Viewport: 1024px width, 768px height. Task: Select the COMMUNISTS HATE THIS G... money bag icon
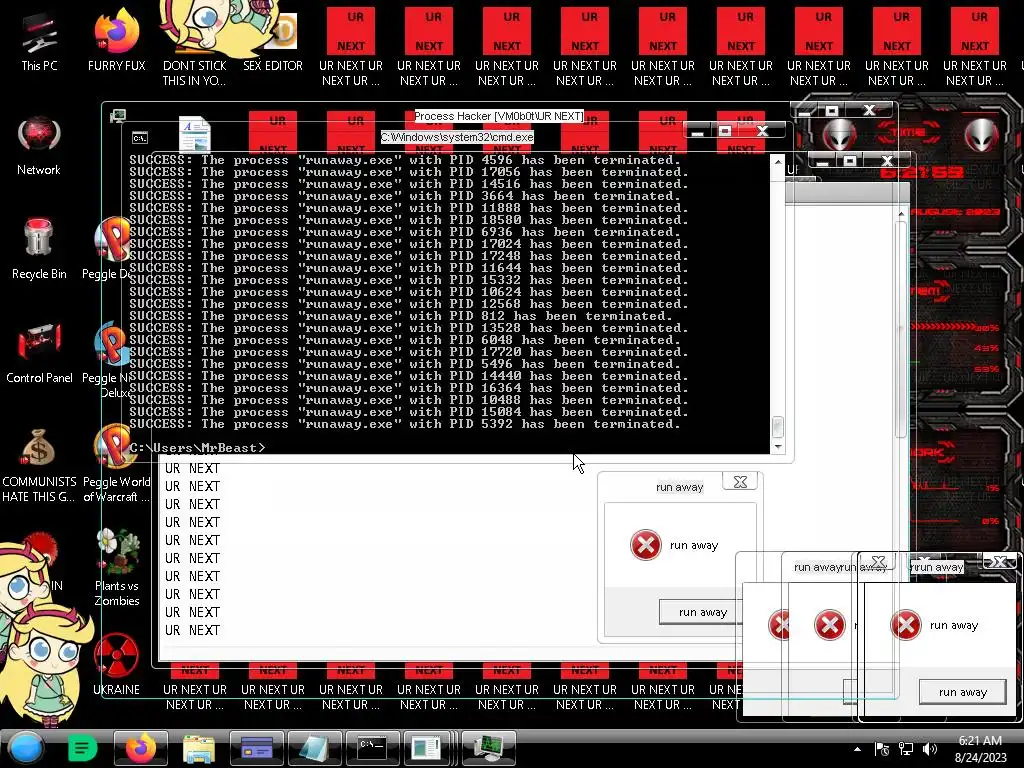tap(39, 465)
